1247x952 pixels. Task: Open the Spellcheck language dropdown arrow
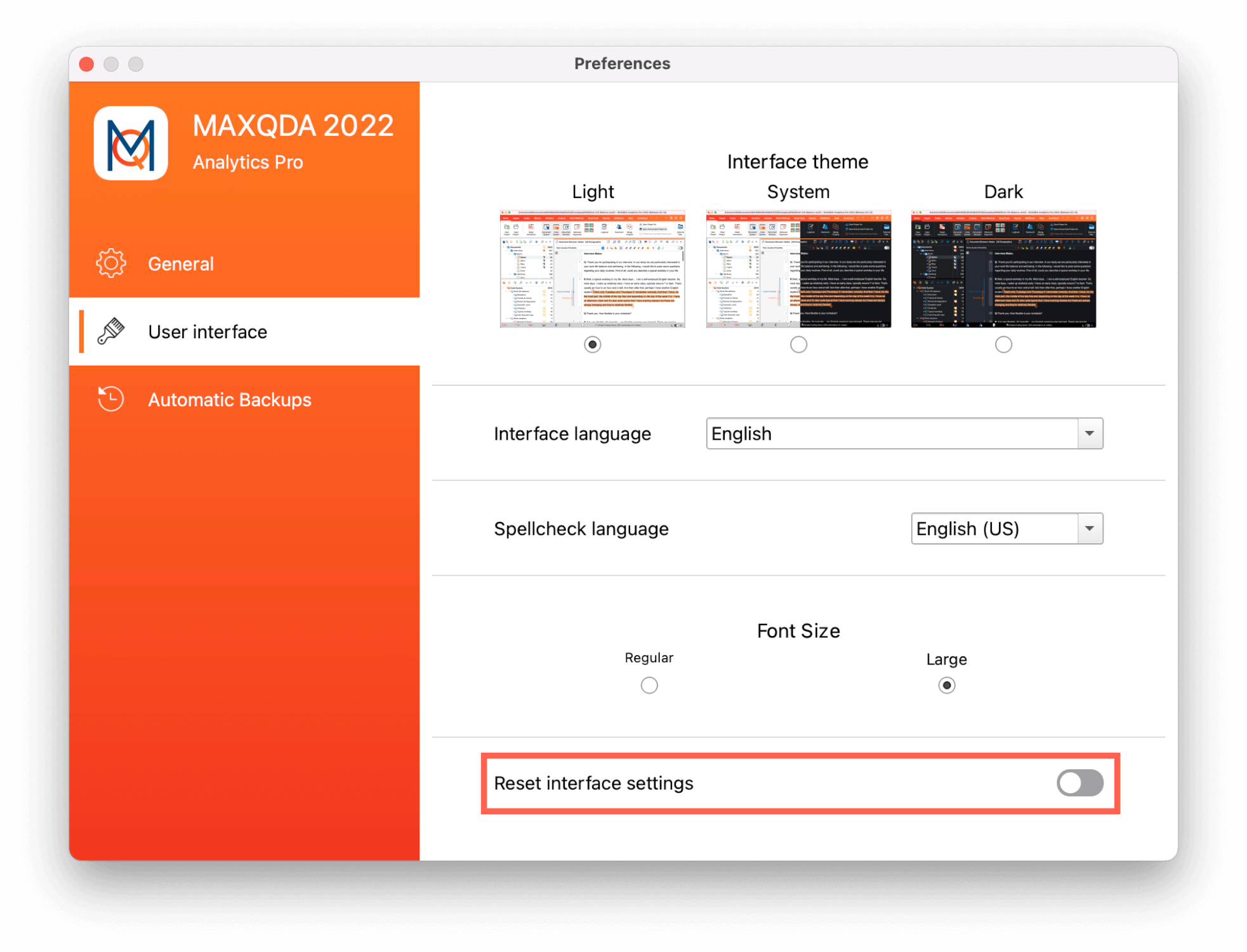(1090, 529)
